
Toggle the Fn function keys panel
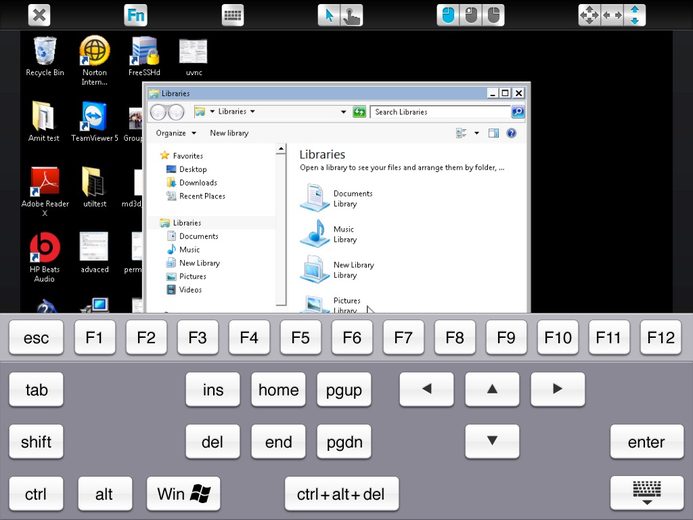pyautogui.click(x=136, y=15)
